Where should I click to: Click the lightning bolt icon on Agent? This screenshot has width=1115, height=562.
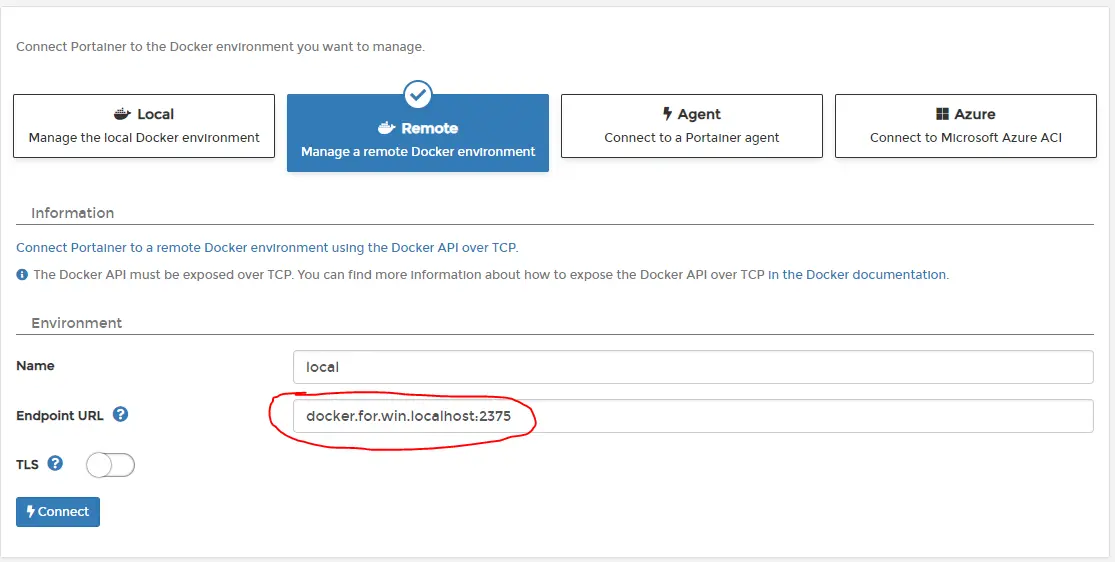[x=667, y=114]
